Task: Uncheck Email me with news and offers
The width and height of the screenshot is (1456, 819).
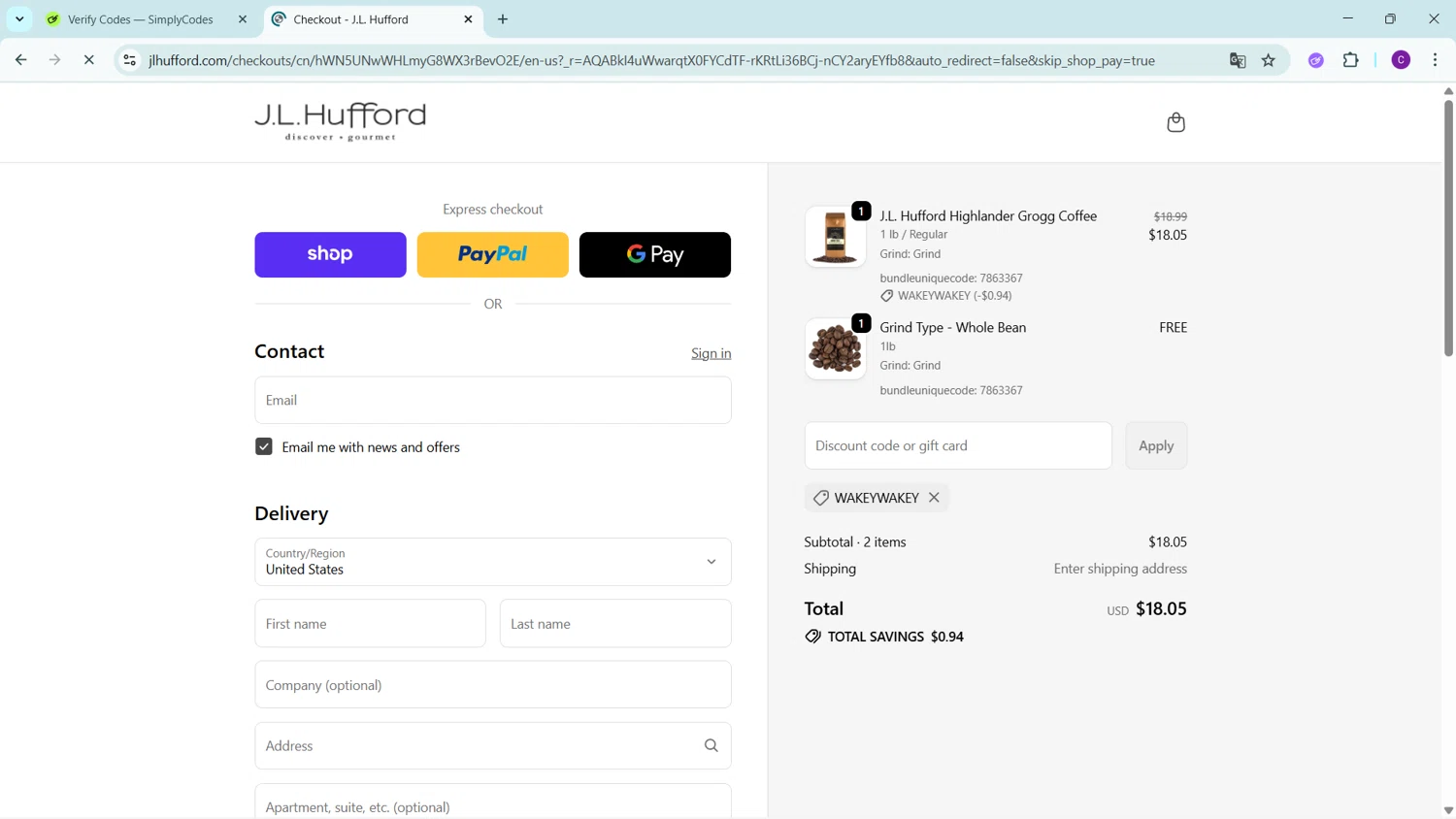Action: click(264, 446)
